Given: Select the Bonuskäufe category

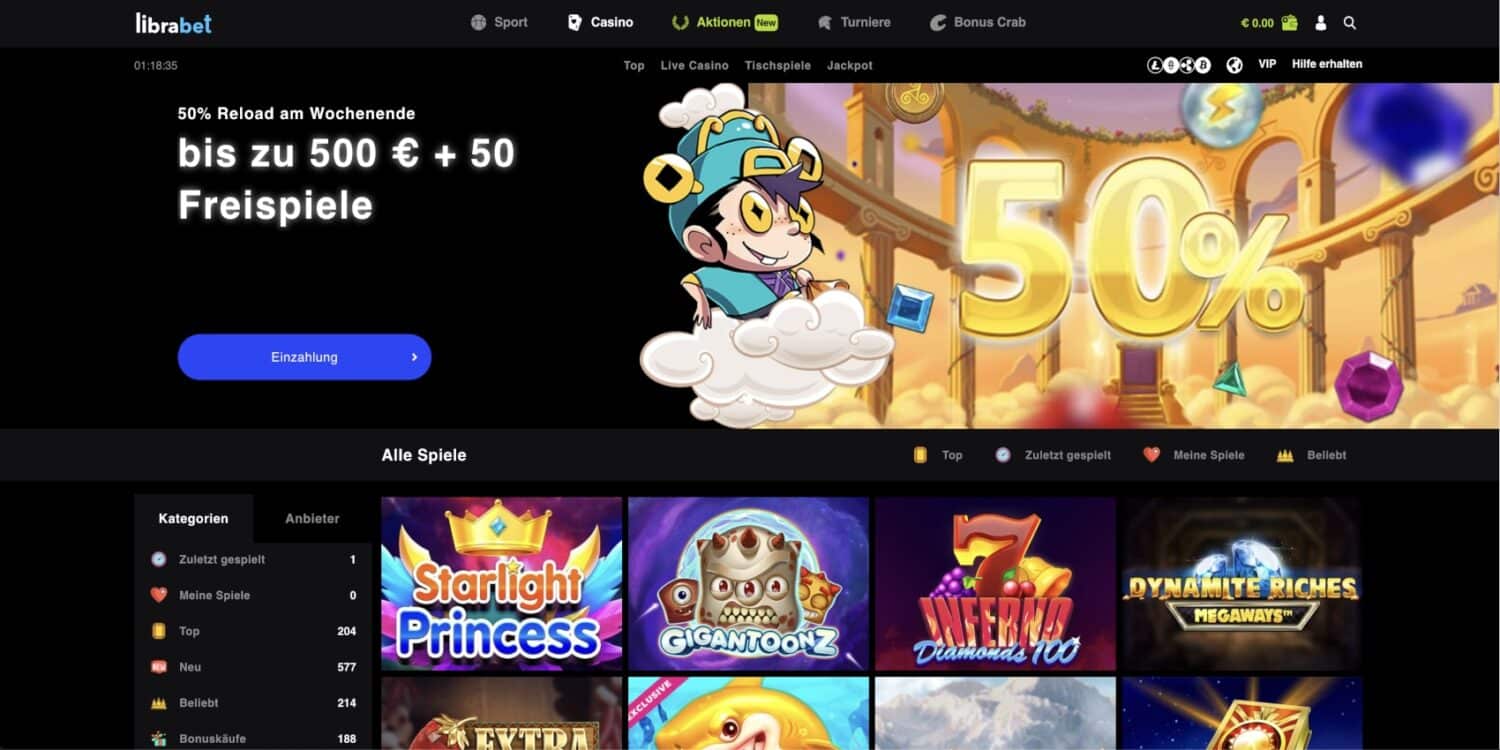Looking at the screenshot, I should (x=254, y=739).
